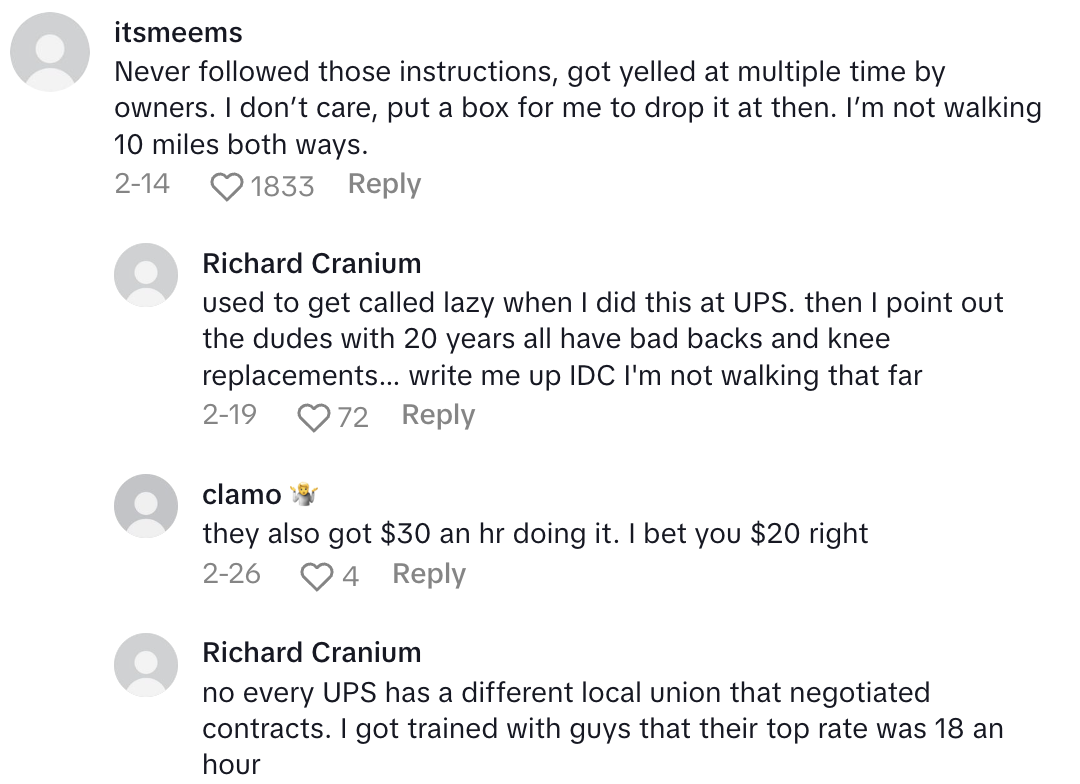Open Richard Cranium's name above the lazy comment
This screenshot has width=1080, height=784.
[x=311, y=264]
